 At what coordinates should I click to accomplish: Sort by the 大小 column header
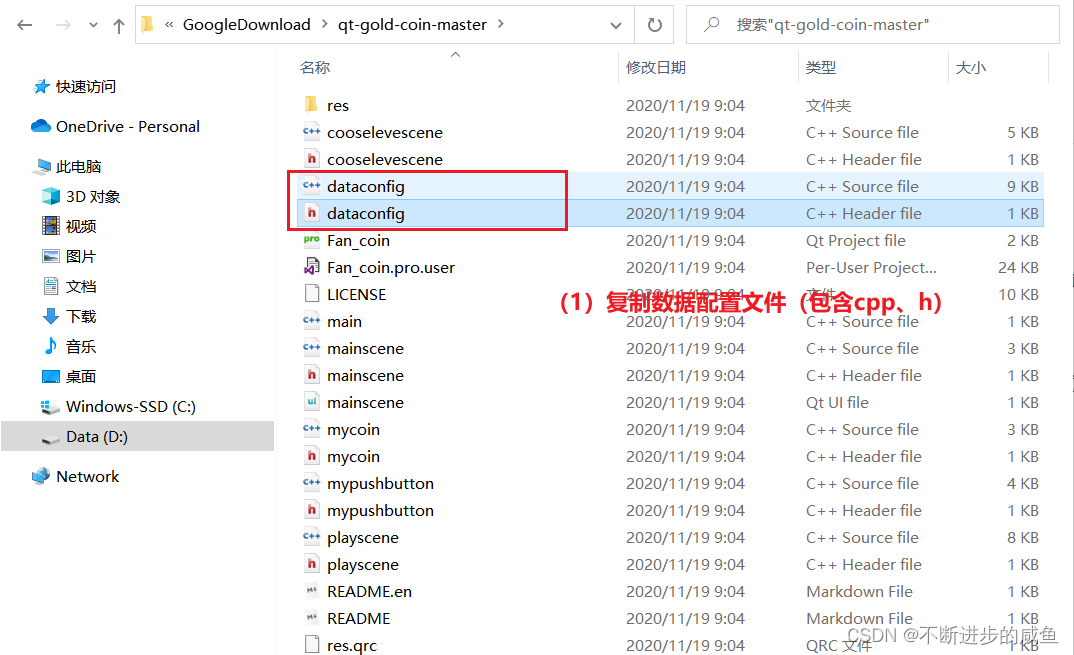[971, 67]
